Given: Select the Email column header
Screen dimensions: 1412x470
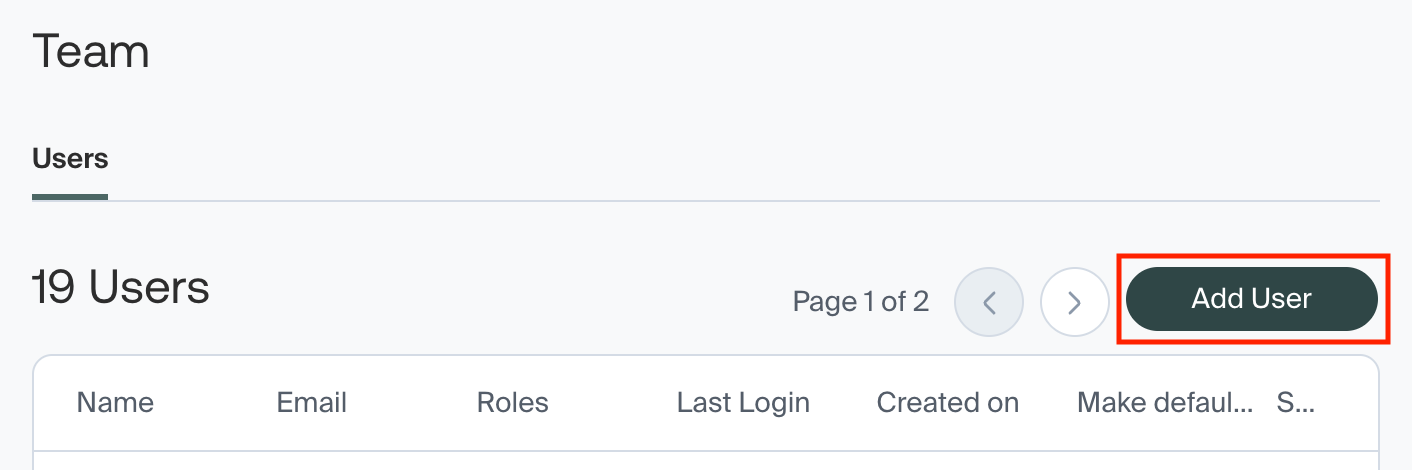Looking at the screenshot, I should point(311,403).
